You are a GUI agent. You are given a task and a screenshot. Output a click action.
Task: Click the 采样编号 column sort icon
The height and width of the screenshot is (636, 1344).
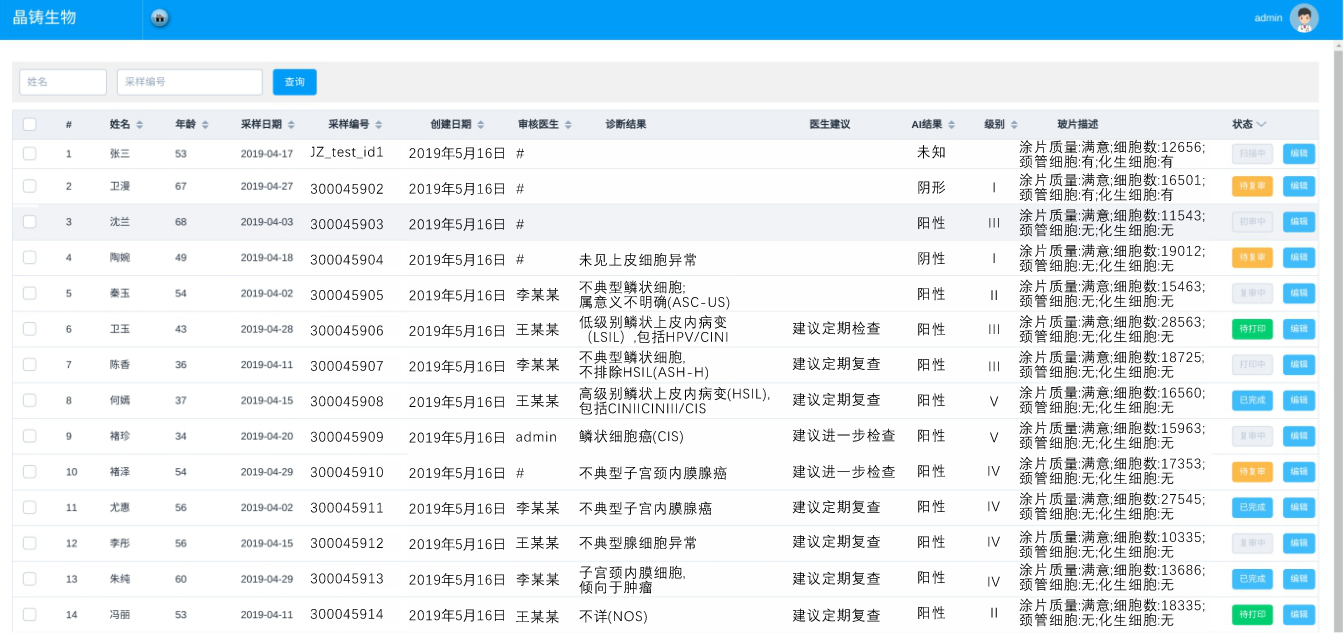coord(378,125)
